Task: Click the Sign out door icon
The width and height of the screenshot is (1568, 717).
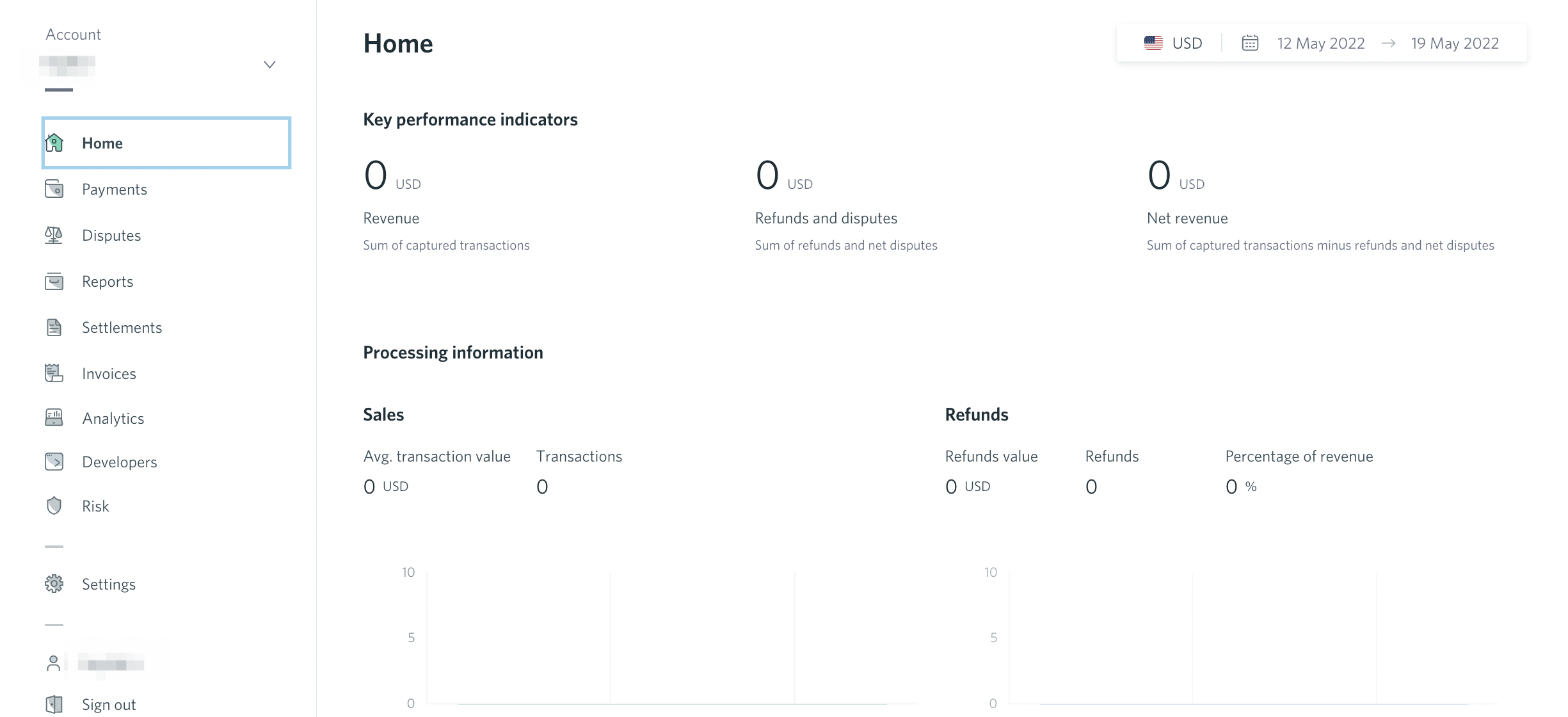Action: click(54, 704)
